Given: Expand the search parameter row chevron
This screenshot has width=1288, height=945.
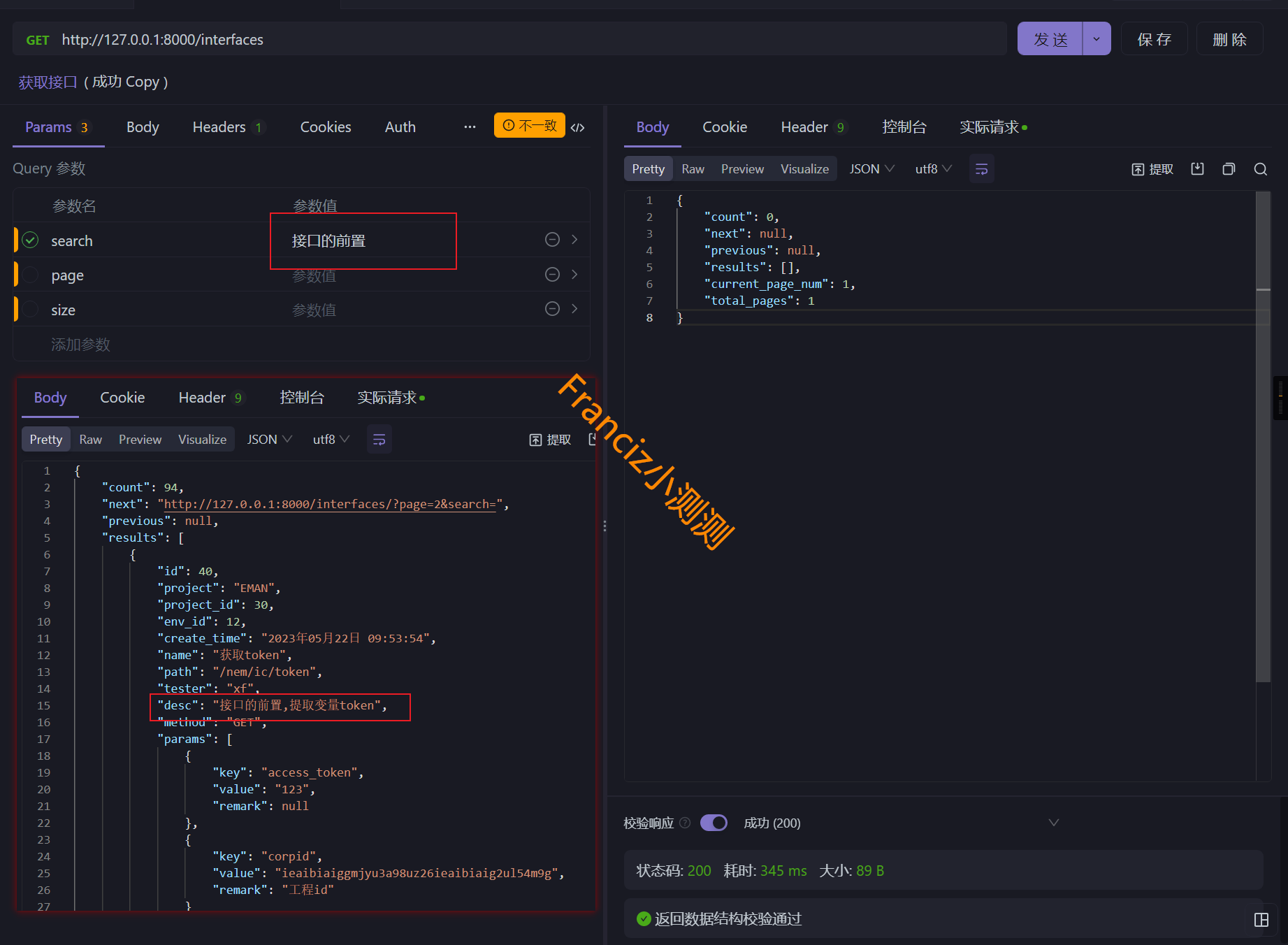Looking at the screenshot, I should point(574,240).
